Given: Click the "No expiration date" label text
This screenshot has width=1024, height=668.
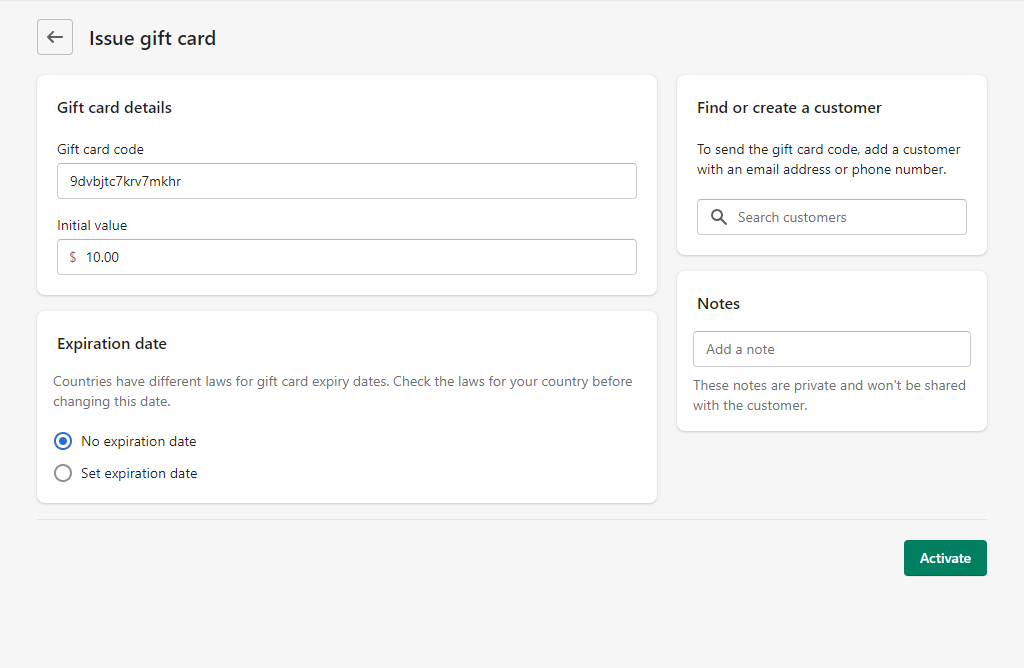Looking at the screenshot, I should coord(138,441).
